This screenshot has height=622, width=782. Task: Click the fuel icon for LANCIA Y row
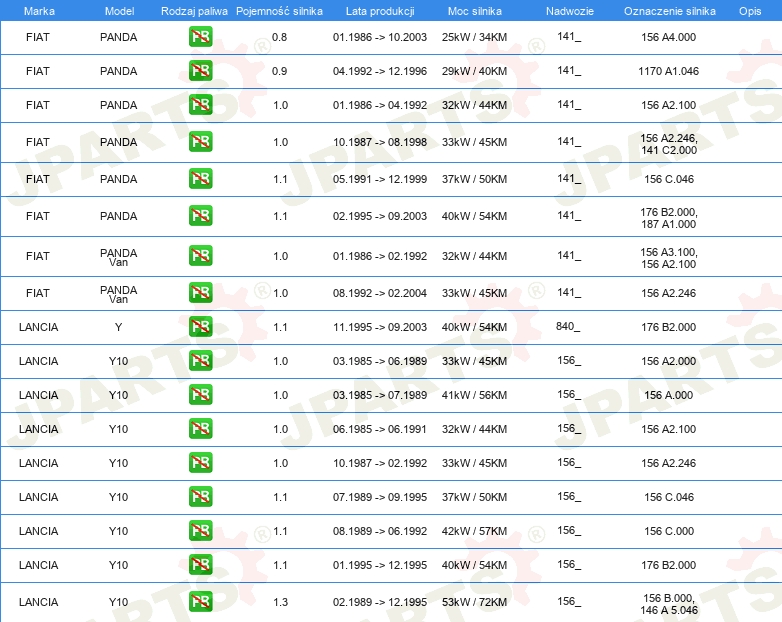200,327
